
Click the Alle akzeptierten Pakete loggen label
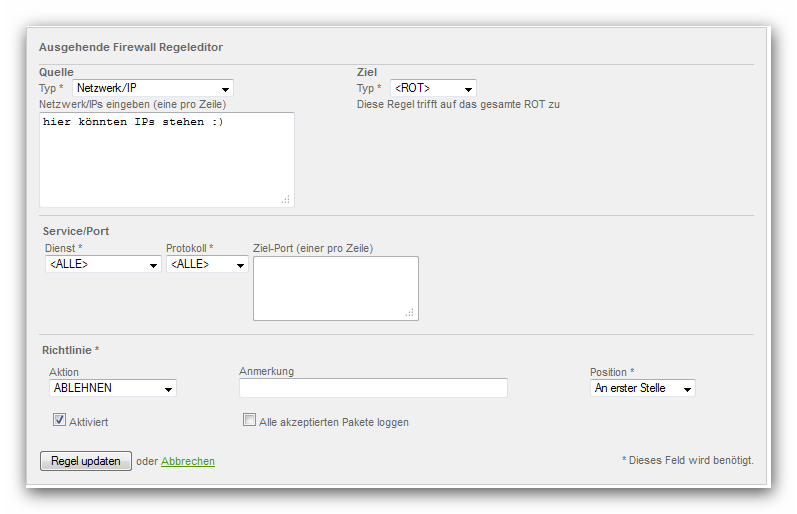[334, 422]
